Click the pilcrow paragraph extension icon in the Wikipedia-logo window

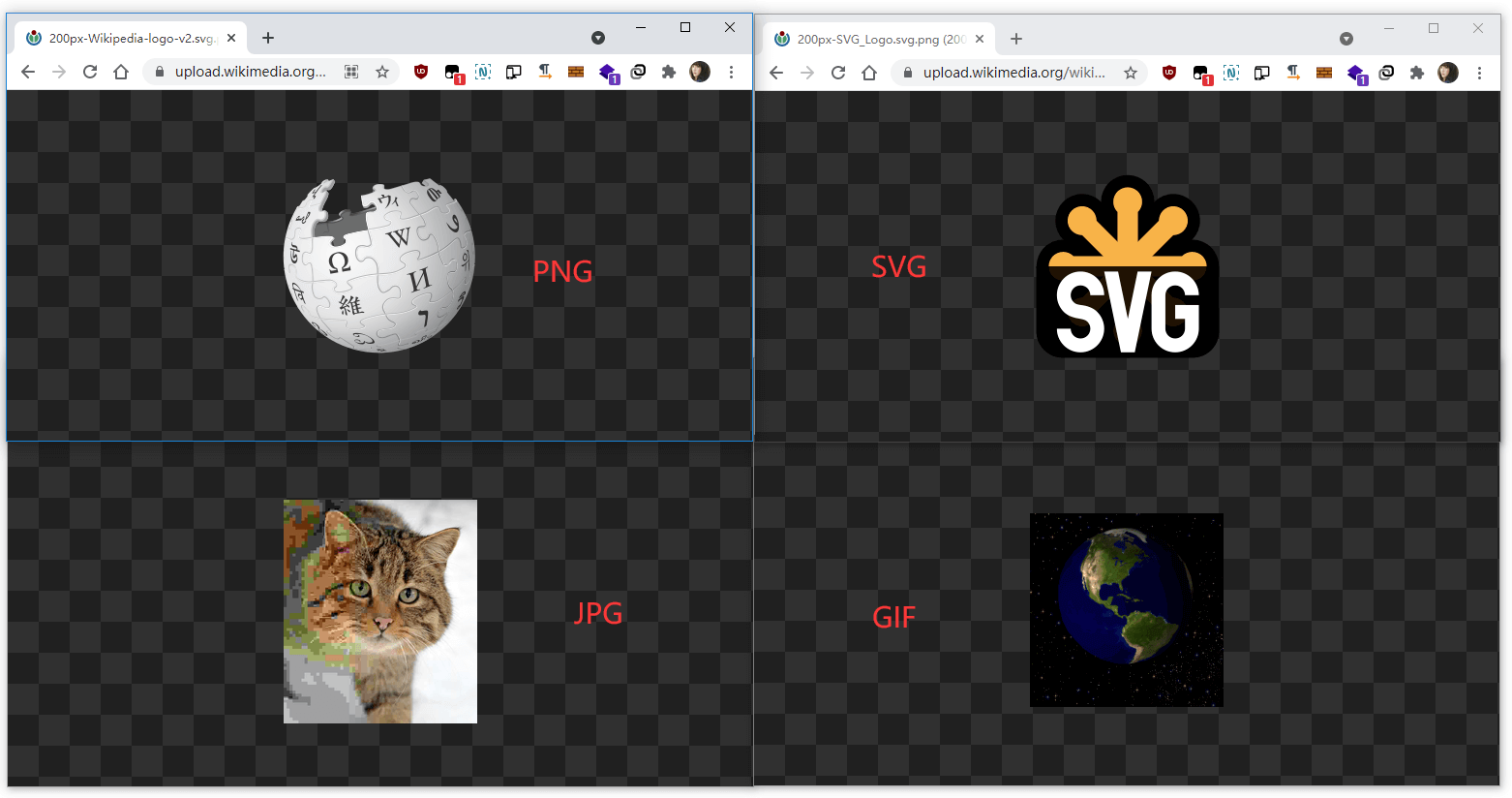545,71
